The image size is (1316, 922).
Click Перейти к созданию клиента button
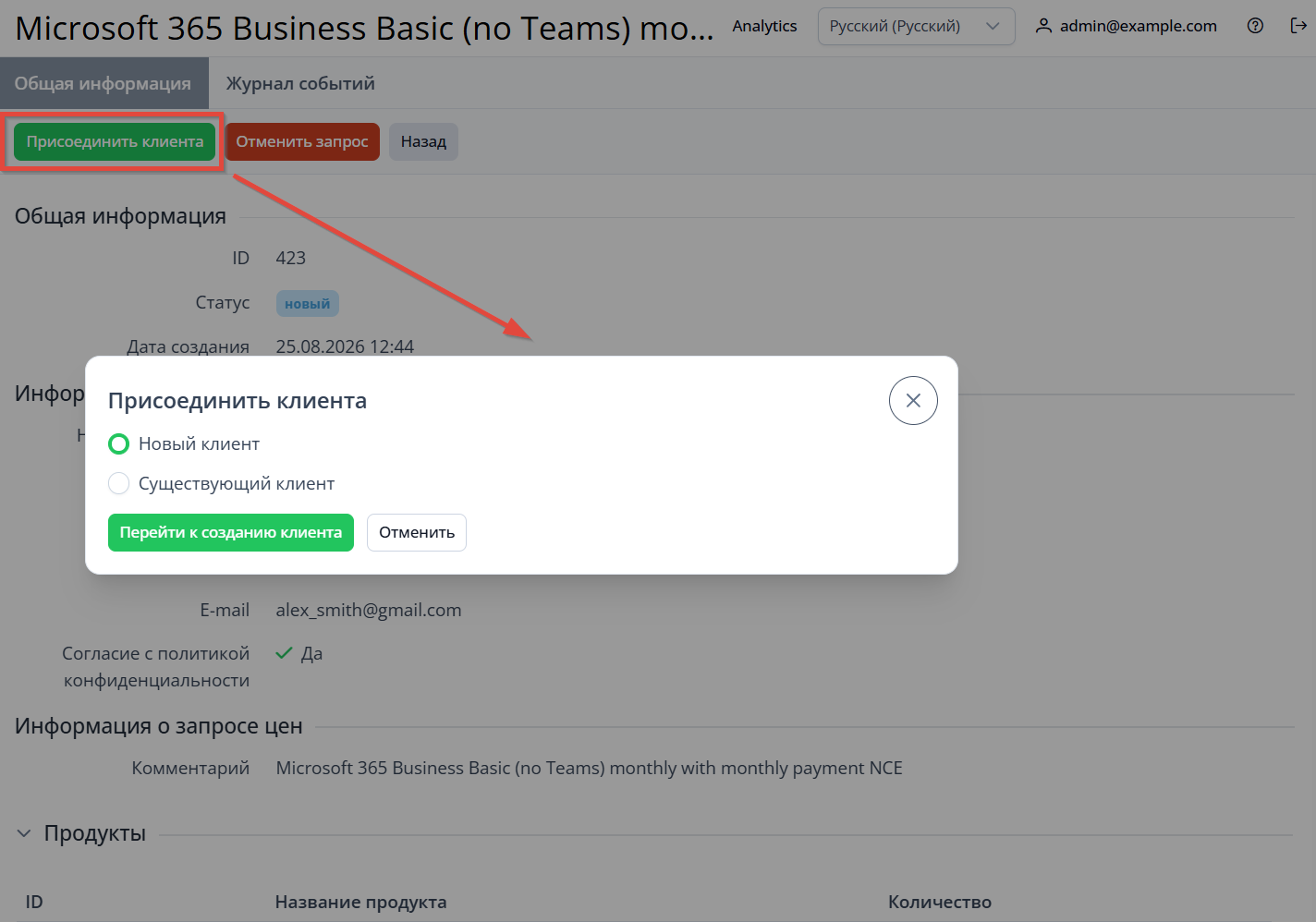231,532
